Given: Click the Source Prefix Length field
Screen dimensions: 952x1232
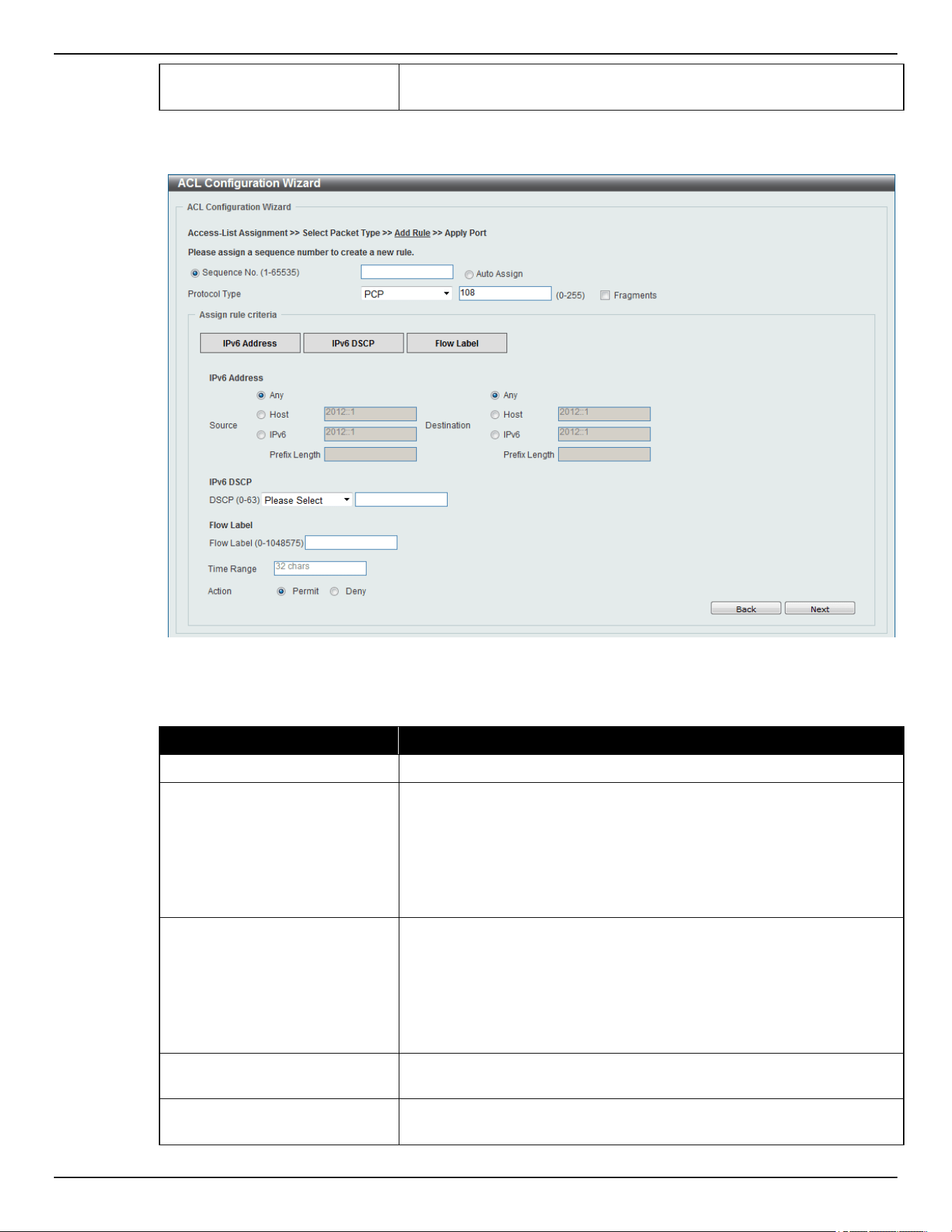Looking at the screenshot, I should (371, 455).
